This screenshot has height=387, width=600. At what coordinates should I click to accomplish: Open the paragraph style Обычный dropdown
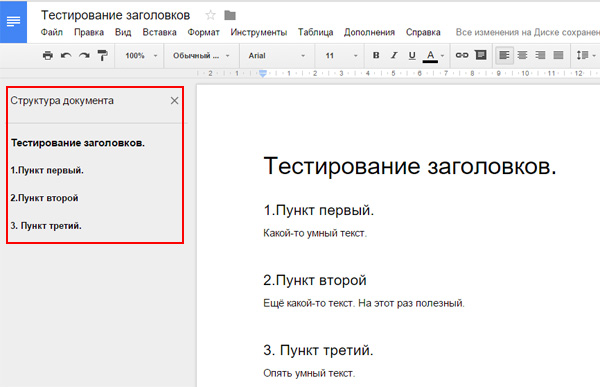[201, 56]
